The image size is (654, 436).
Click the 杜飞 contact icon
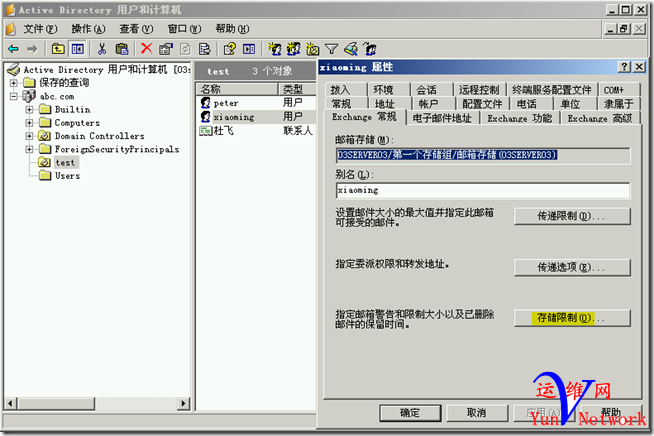(x=206, y=131)
